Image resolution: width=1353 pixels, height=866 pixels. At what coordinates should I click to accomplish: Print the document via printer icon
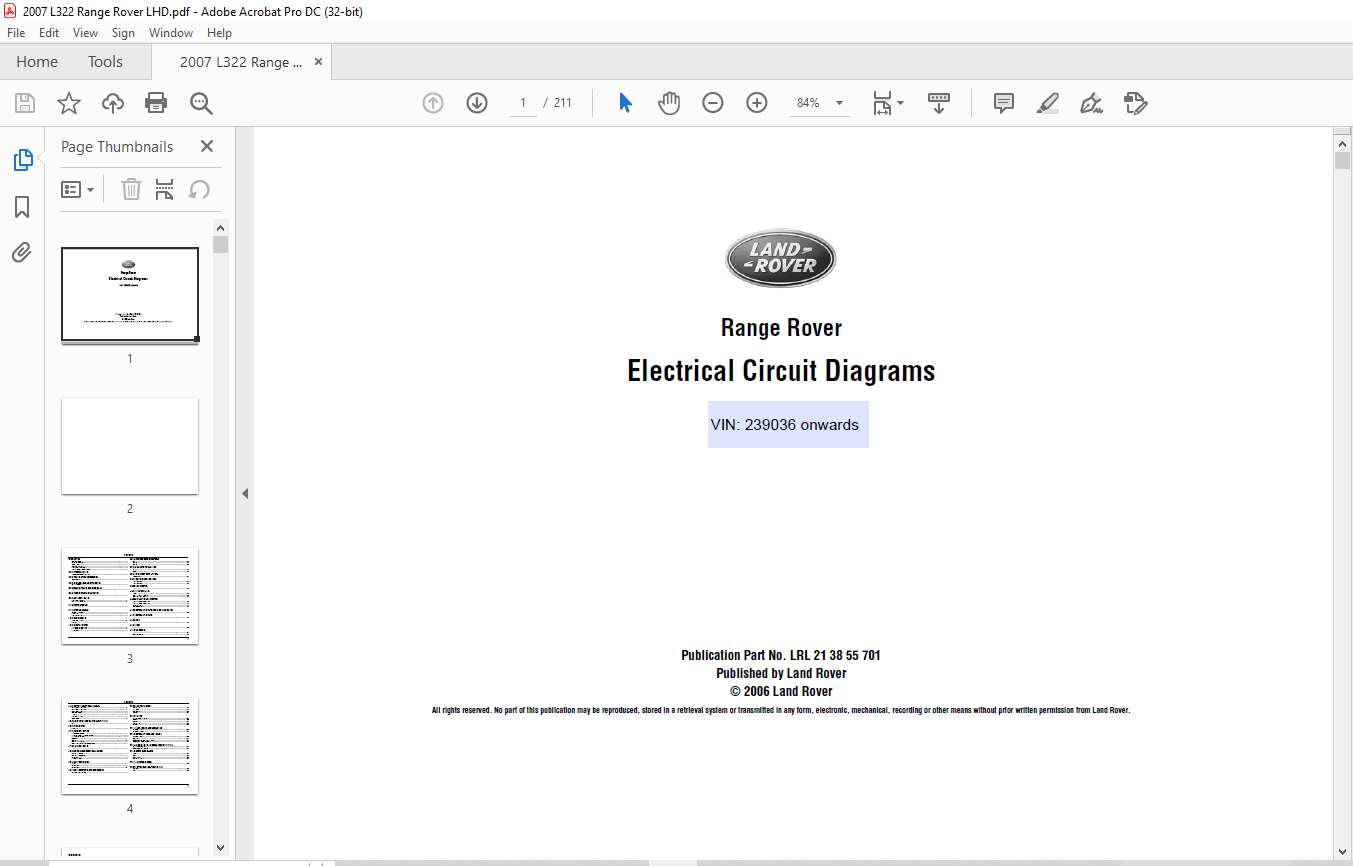point(156,103)
